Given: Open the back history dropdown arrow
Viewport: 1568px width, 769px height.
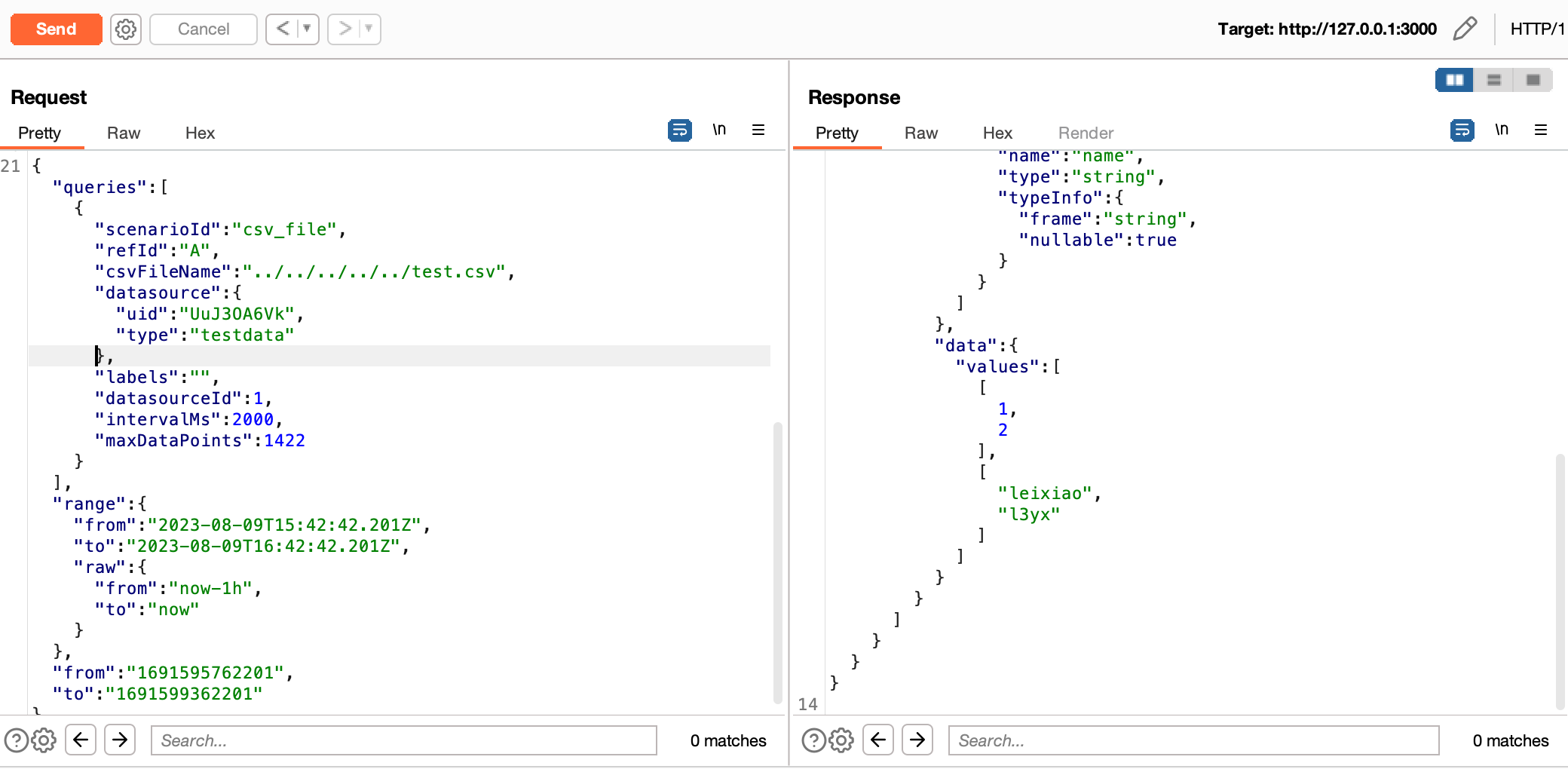Looking at the screenshot, I should coord(307,29).
